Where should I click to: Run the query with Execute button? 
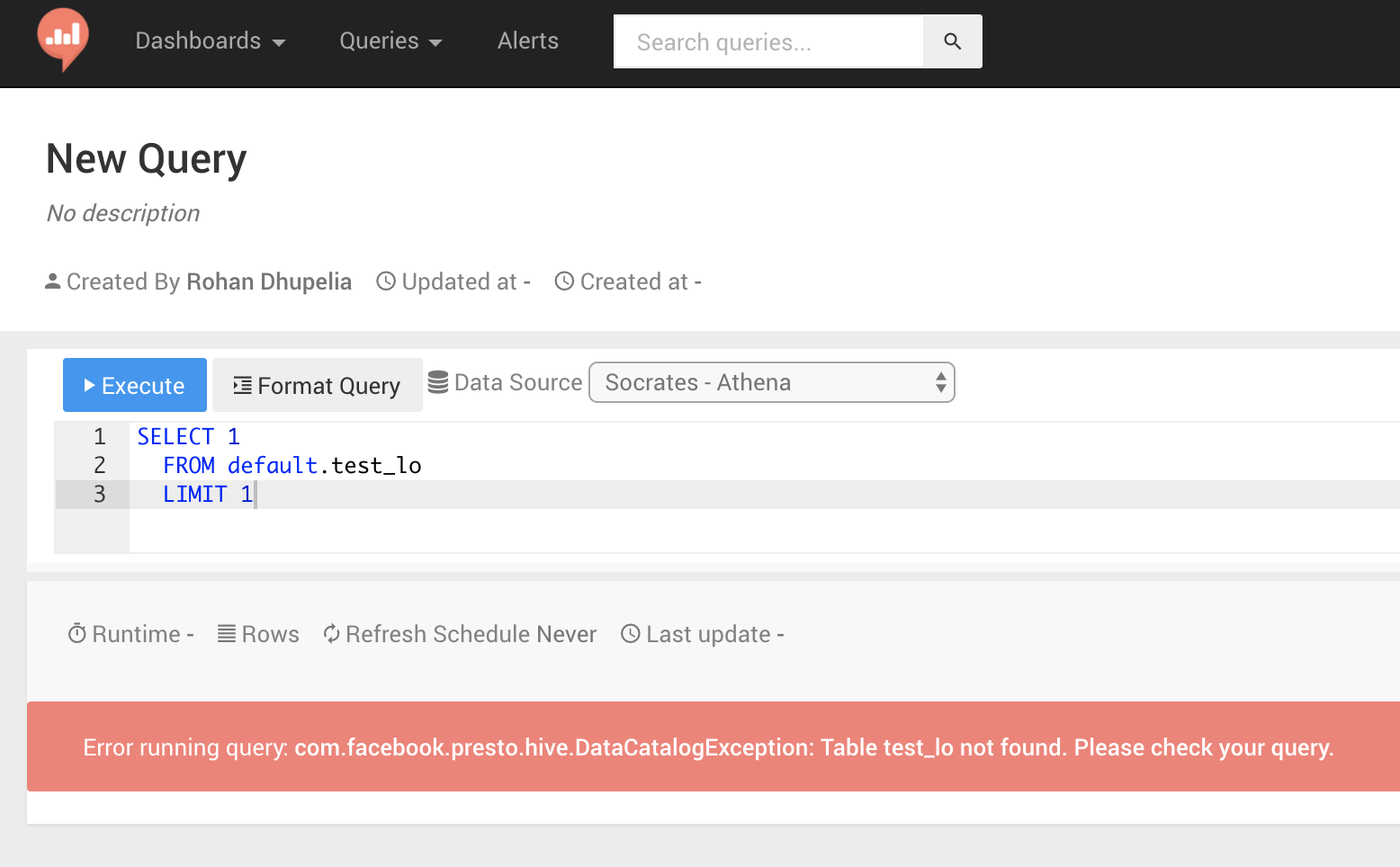[x=135, y=385]
